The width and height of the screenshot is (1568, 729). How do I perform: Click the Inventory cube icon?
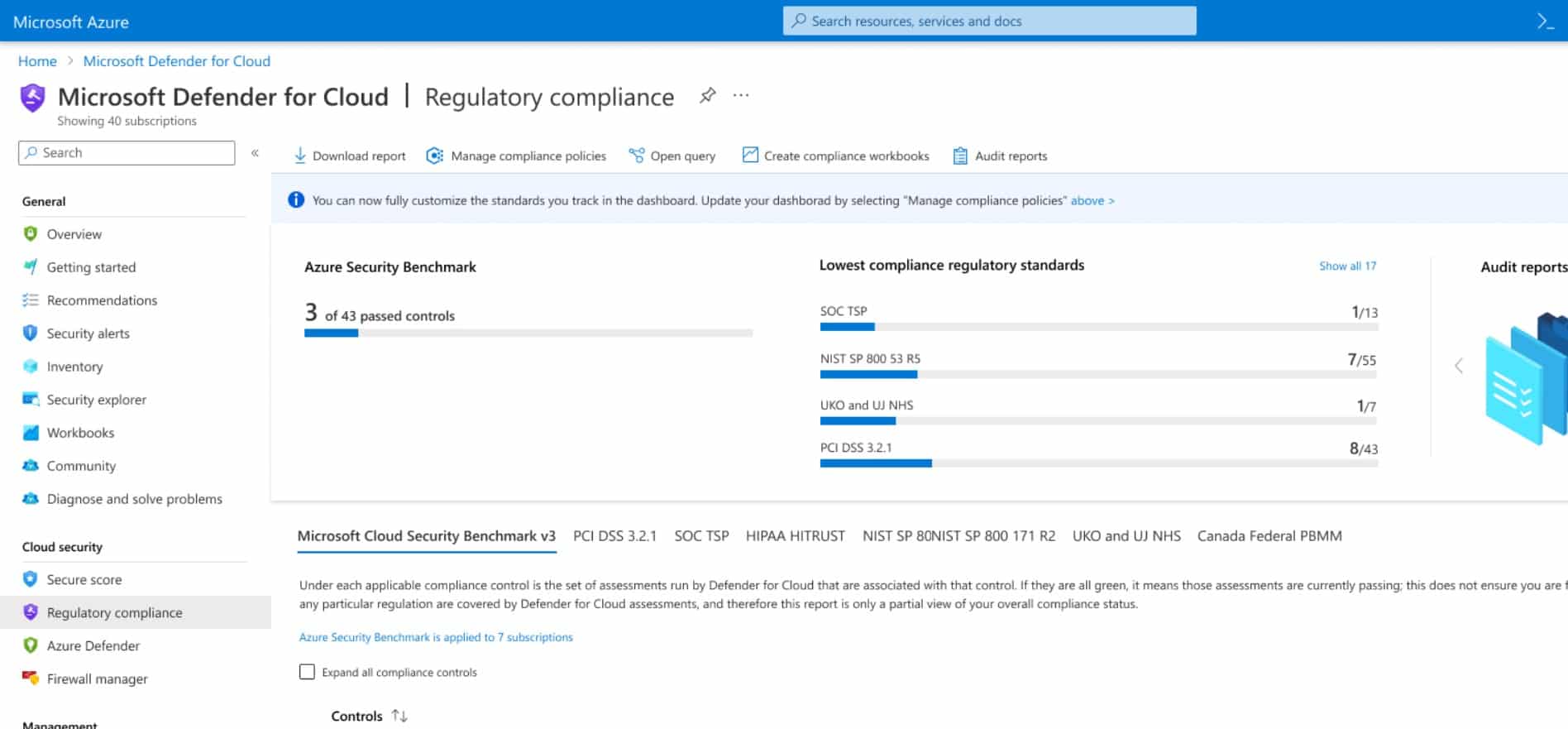point(31,366)
